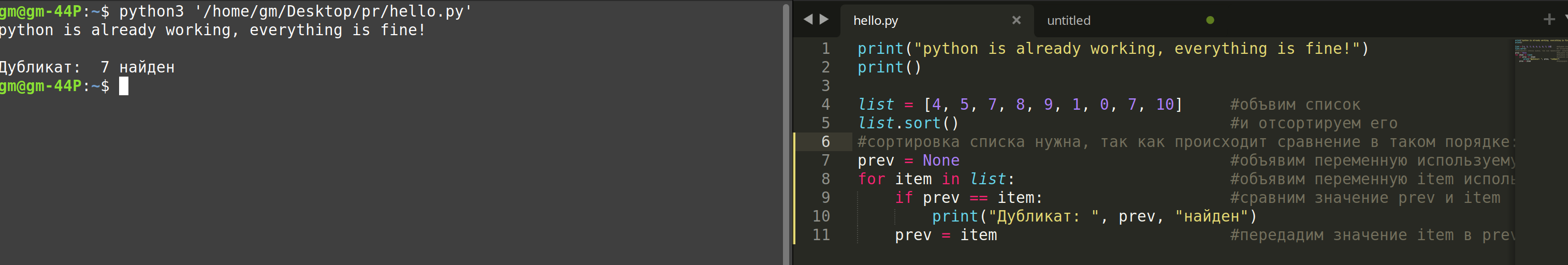The width and height of the screenshot is (1568, 265).
Task: Click the minimap code preview
Action: click(x=1540, y=51)
